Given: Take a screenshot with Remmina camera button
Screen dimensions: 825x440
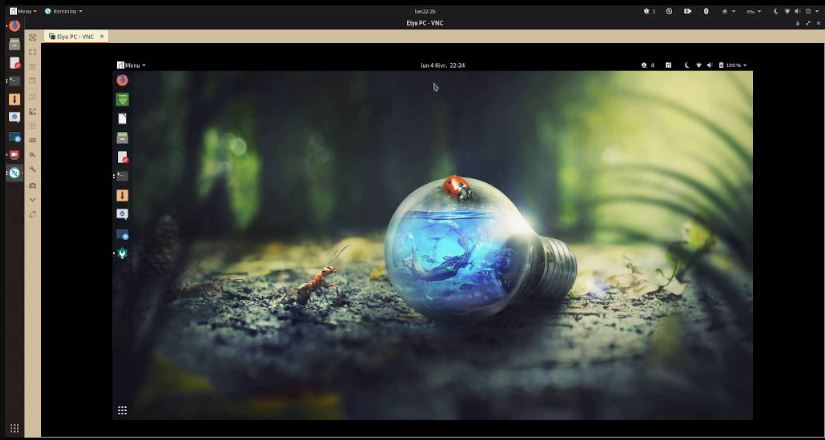Looking at the screenshot, I should 33,185.
